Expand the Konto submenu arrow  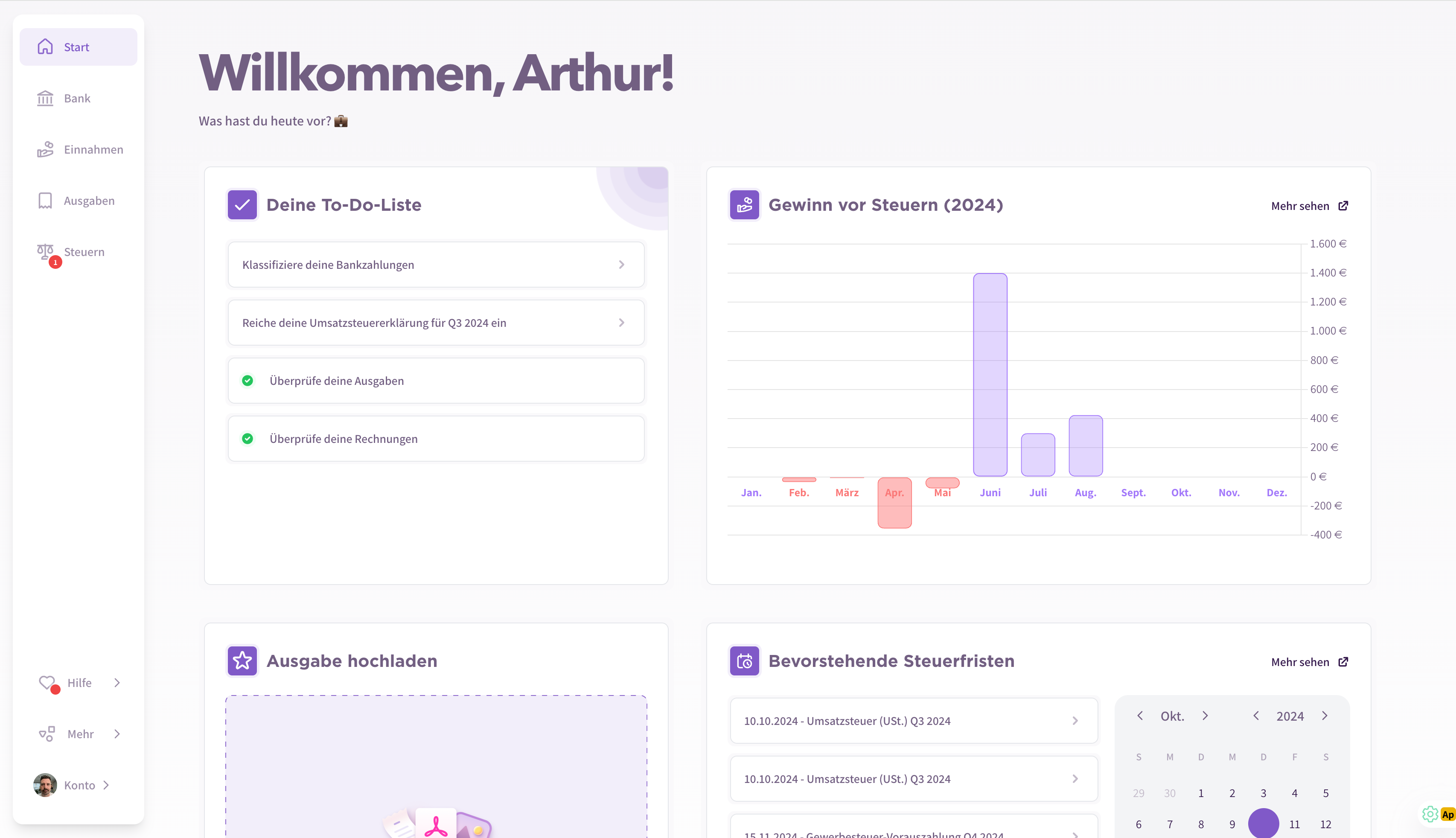coord(106,785)
